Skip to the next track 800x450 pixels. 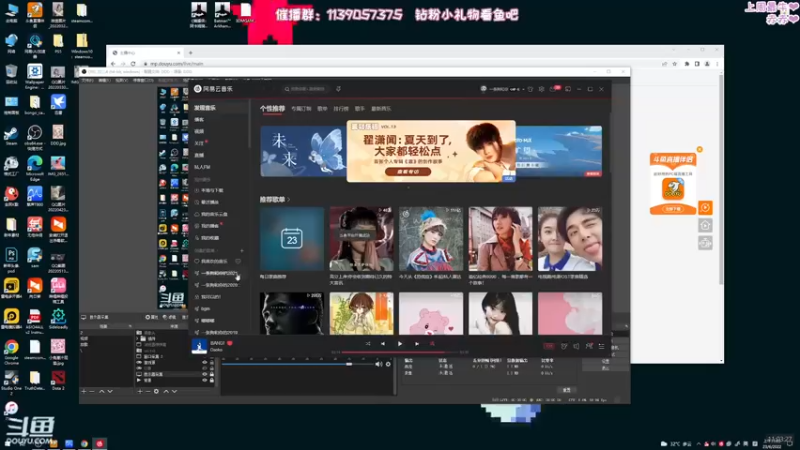tap(417, 344)
